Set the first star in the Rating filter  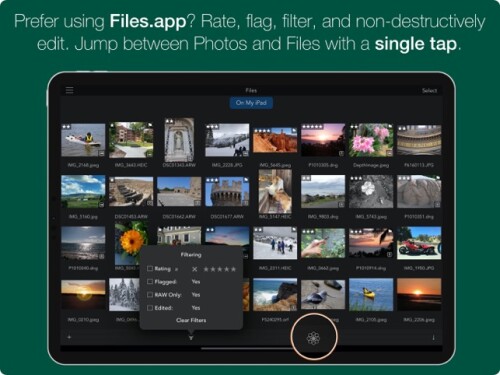pos(206,269)
